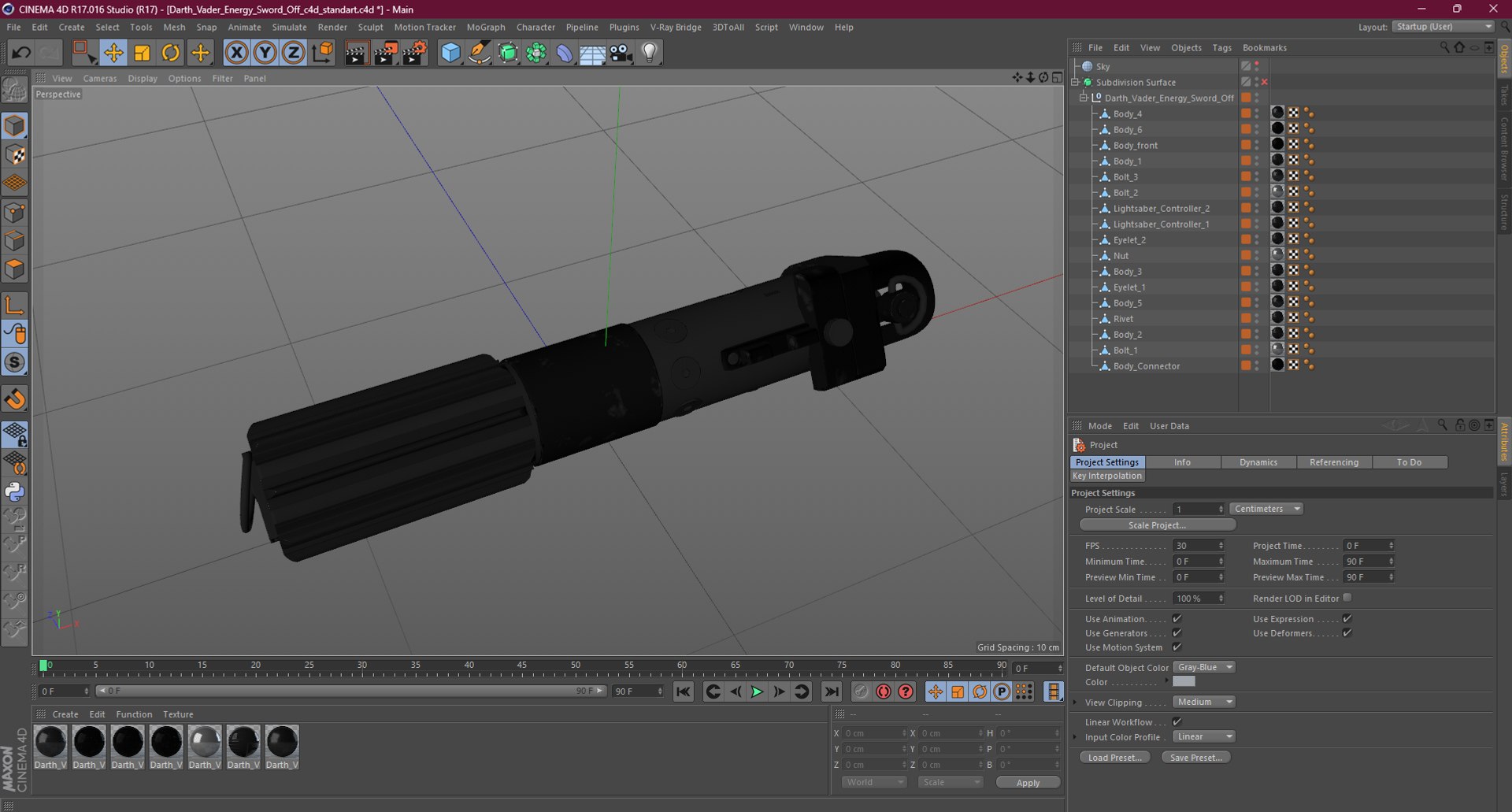
Task: Open Texture menu in material manager
Action: (x=178, y=714)
